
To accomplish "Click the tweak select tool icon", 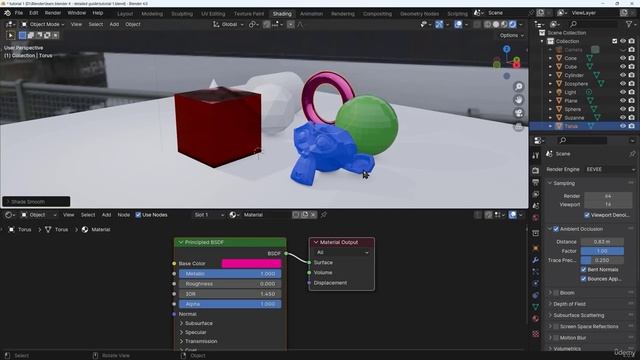I will [x=11, y=36].
